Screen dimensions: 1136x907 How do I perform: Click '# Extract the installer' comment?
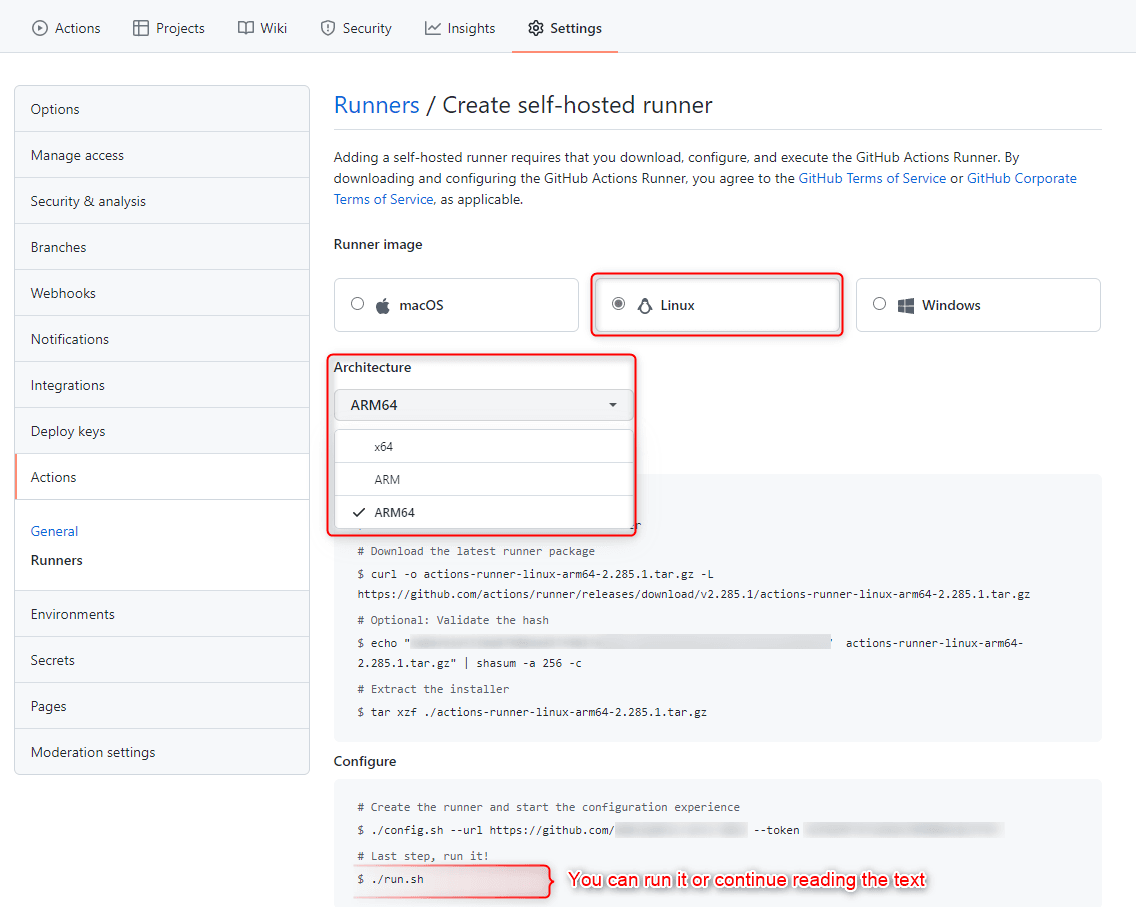tap(433, 689)
